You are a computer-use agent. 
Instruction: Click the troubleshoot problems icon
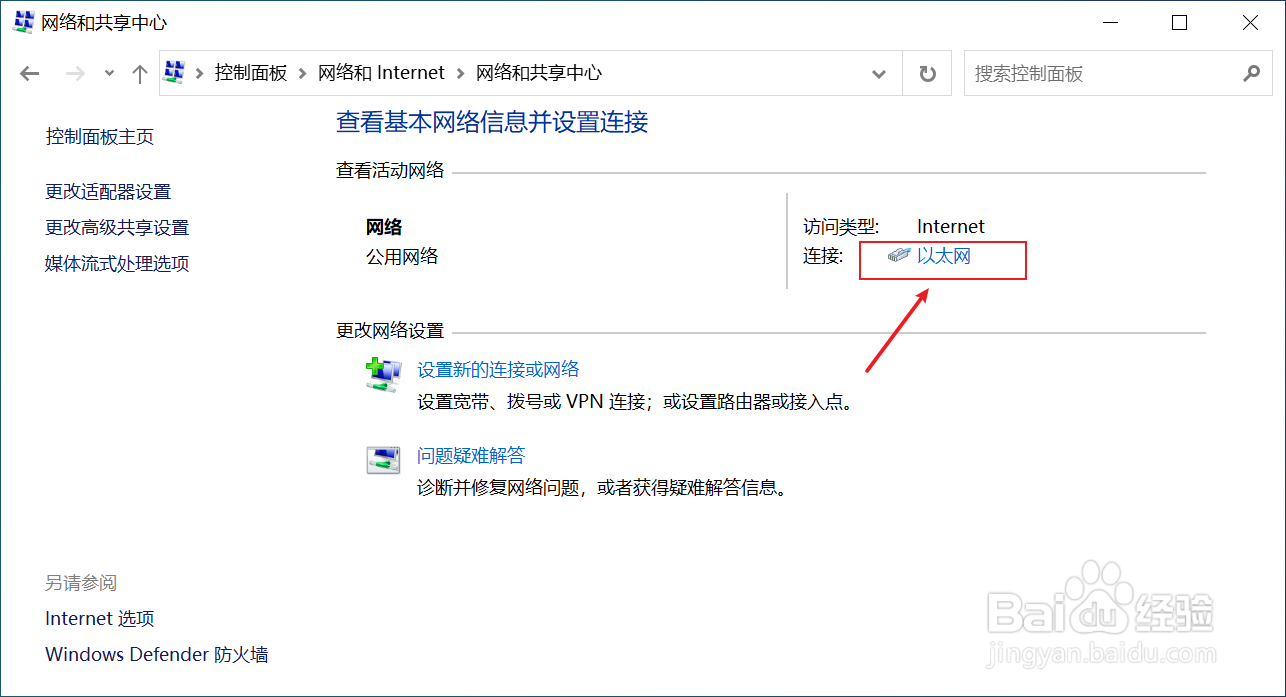pyautogui.click(x=383, y=461)
